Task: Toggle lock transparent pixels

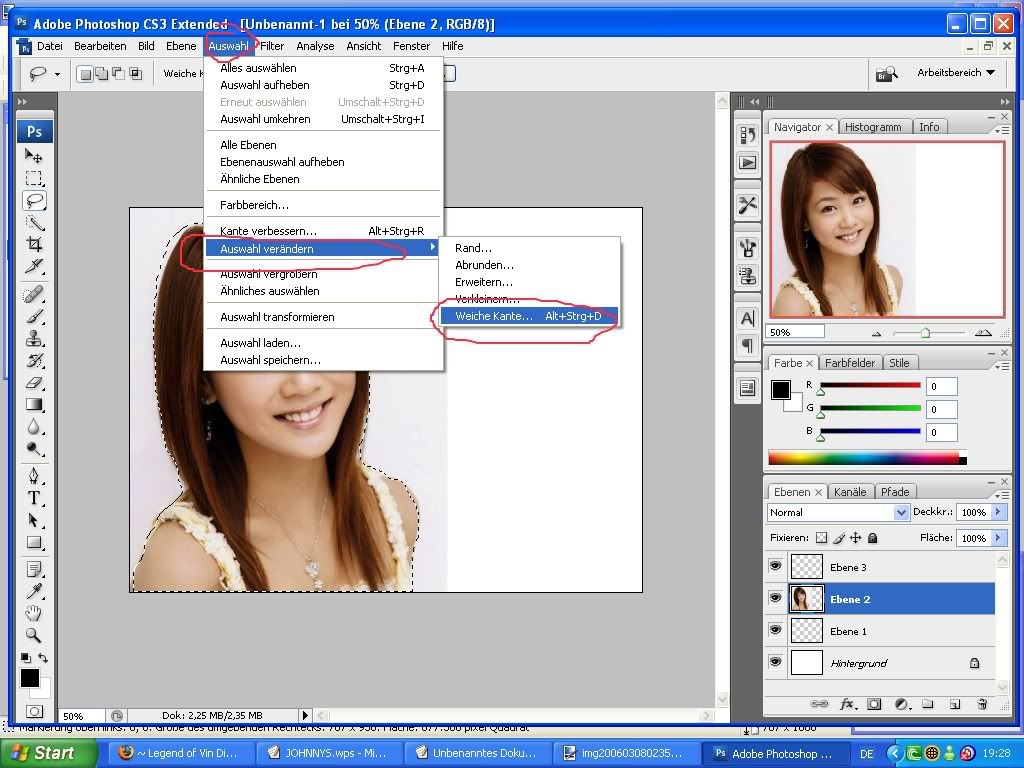Action: pyautogui.click(x=822, y=538)
